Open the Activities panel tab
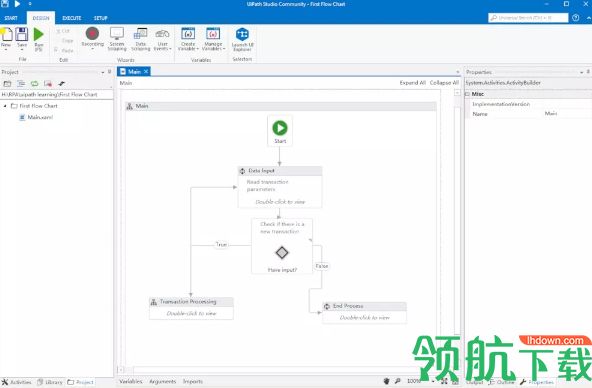592x388 pixels. click(17, 382)
